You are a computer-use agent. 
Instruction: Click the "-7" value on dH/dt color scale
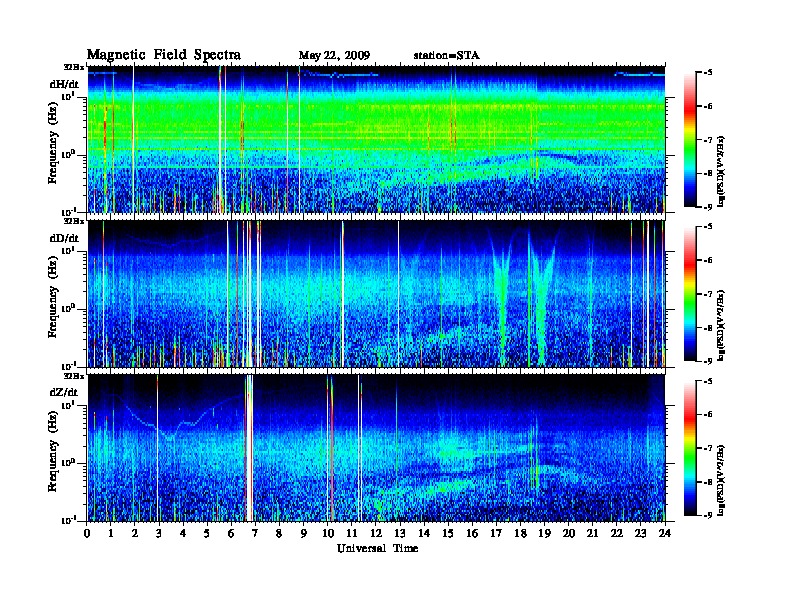tap(708, 140)
